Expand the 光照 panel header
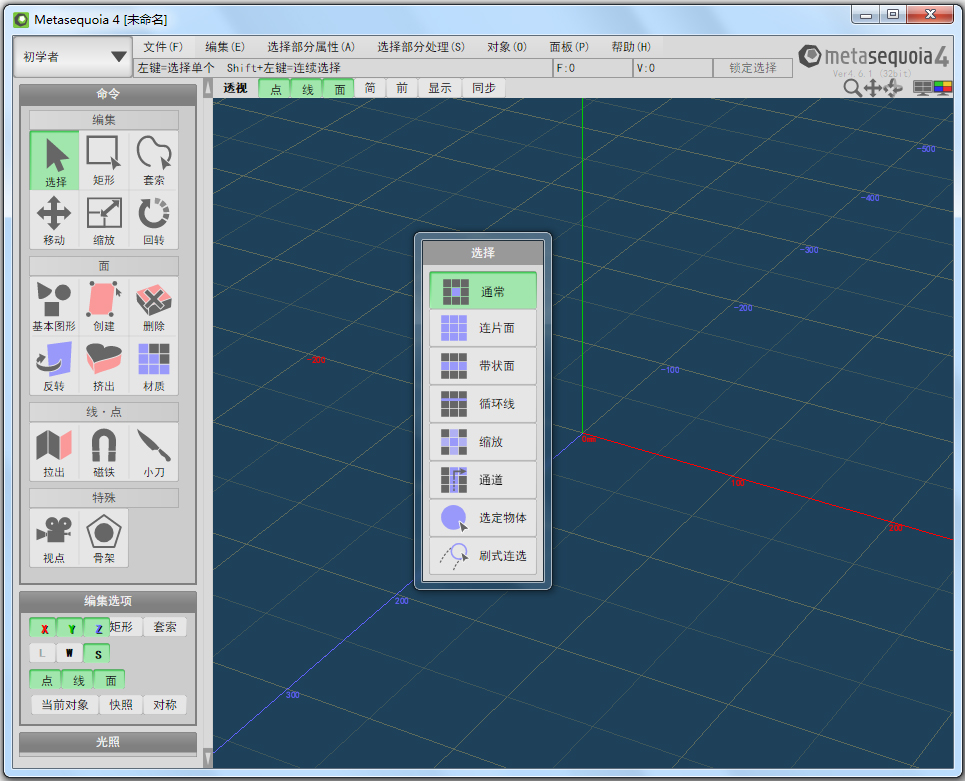 point(108,742)
